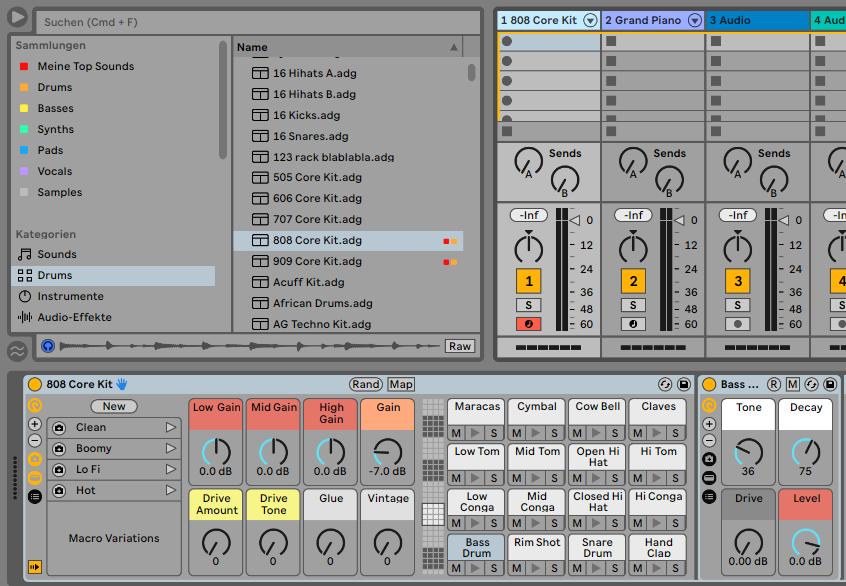Viewport: 846px width, 586px height.
Task: Click the save preset icon on Bass Drum device
Action: 831,385
